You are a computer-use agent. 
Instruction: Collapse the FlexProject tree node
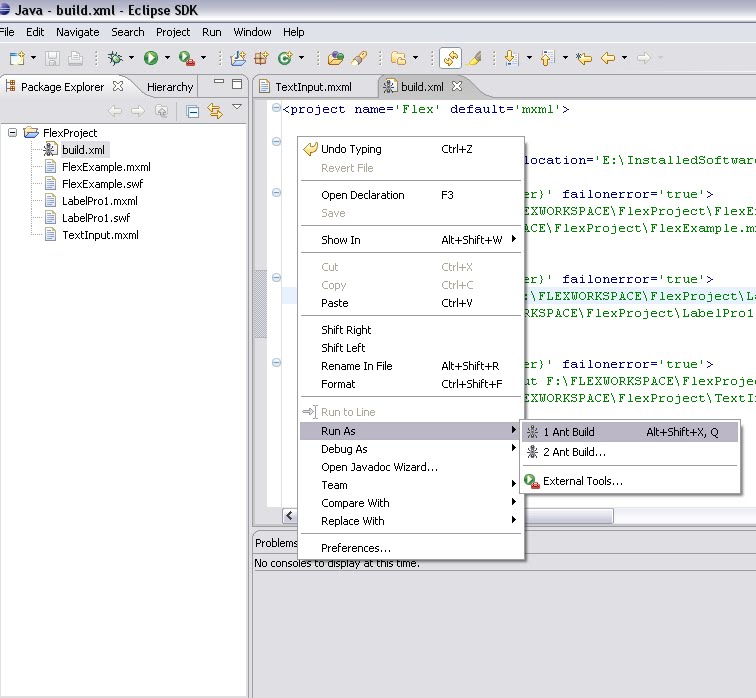pyautogui.click(x=13, y=133)
